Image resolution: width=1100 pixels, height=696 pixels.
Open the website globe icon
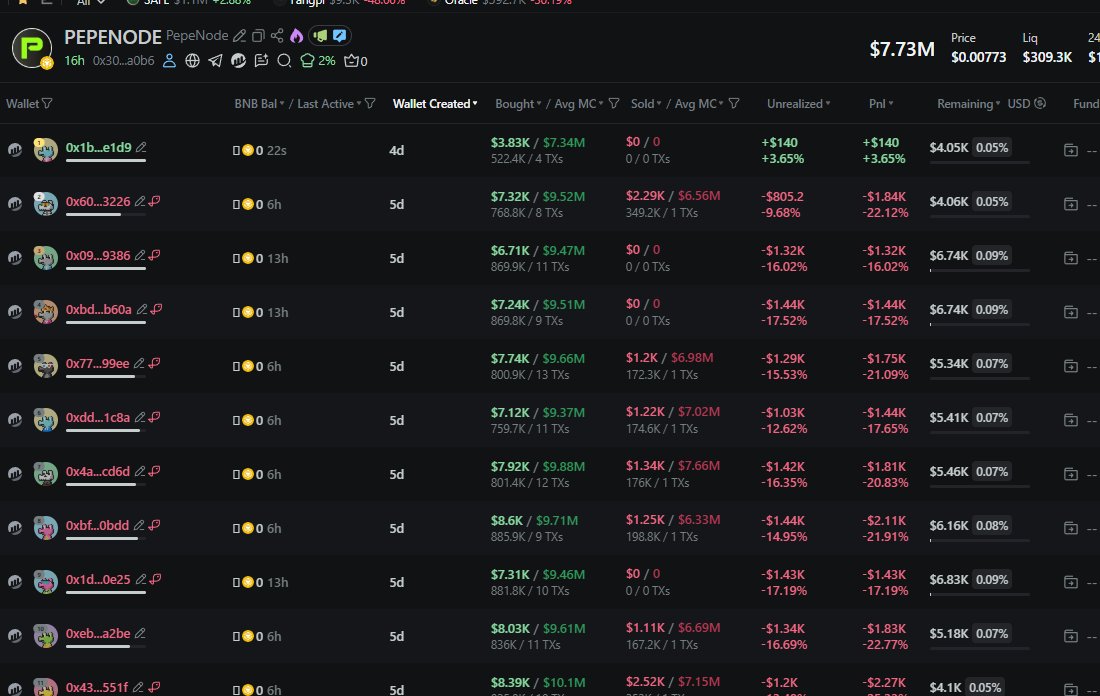(192, 61)
